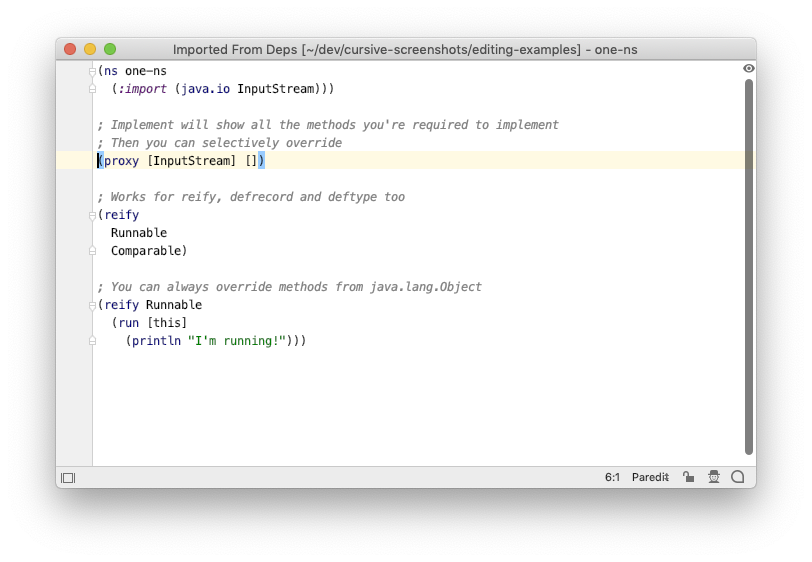Open the Paredit mode widget

click(650, 477)
